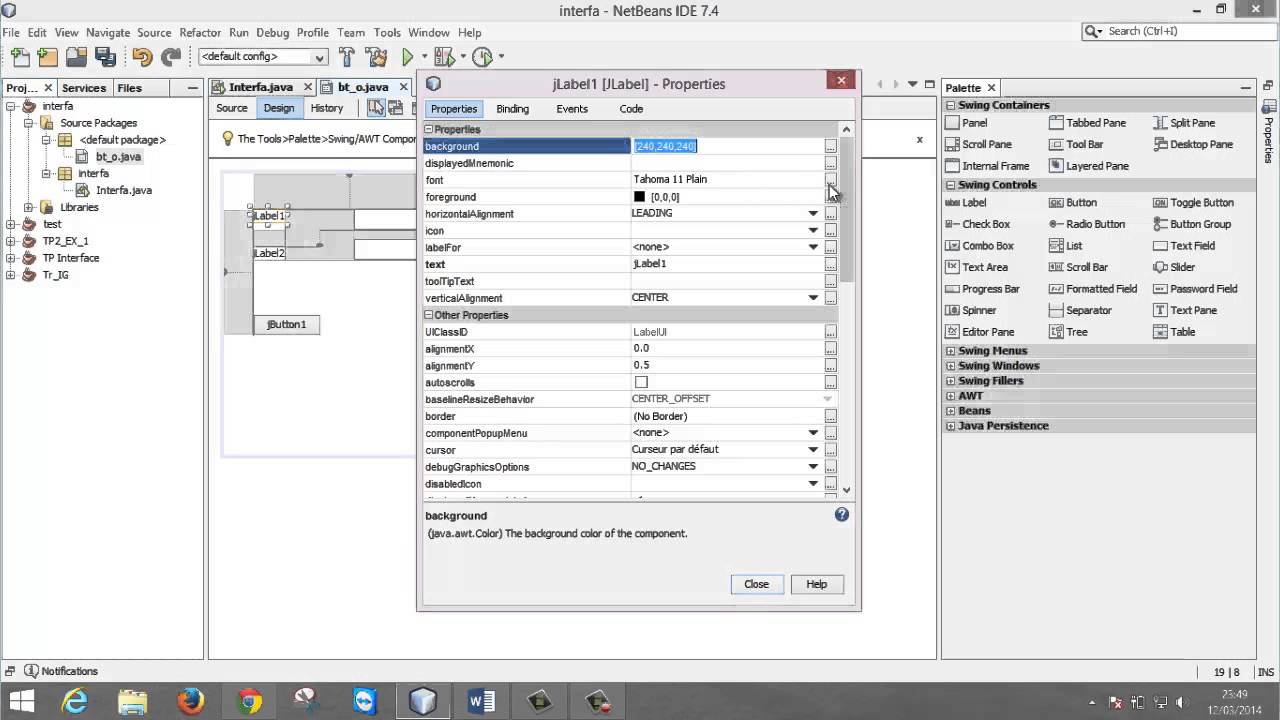Click the background color value field
The height and width of the screenshot is (720, 1280).
point(726,146)
